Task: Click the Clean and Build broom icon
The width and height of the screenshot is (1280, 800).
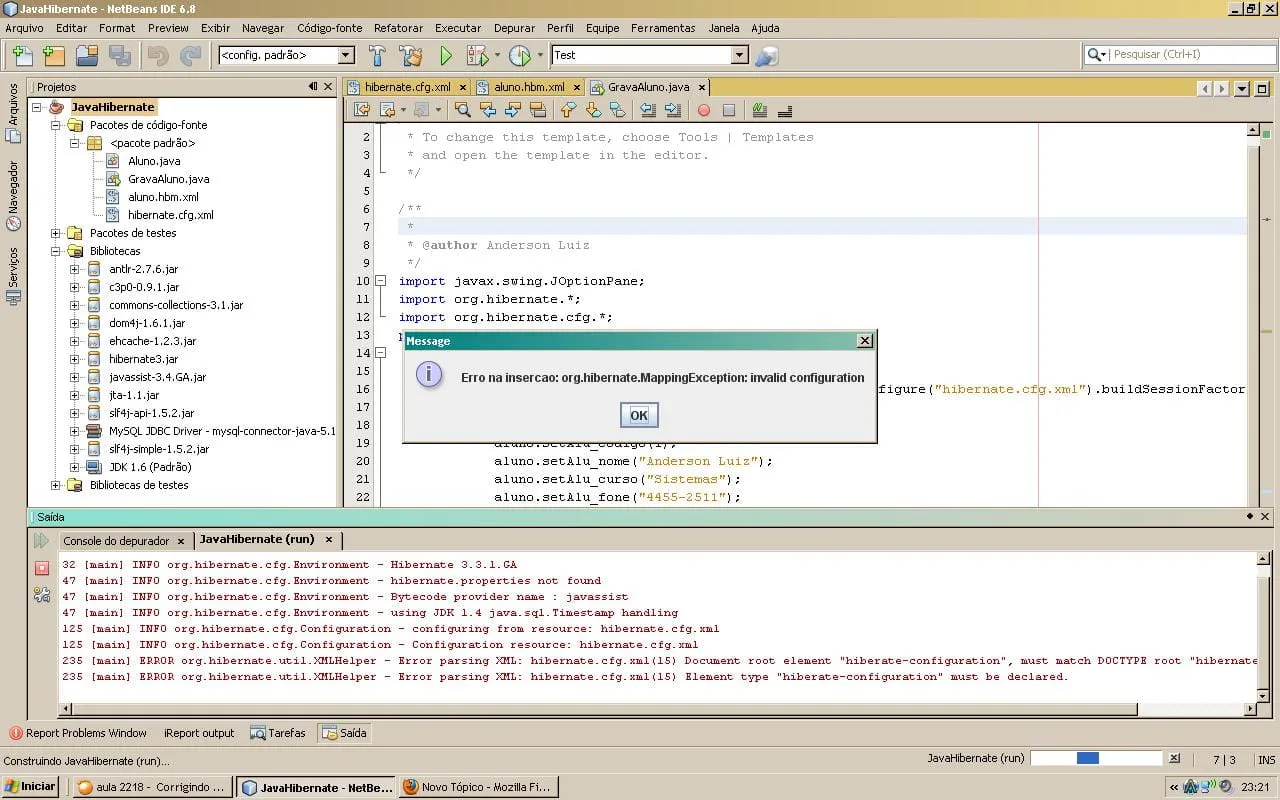Action: [x=409, y=56]
